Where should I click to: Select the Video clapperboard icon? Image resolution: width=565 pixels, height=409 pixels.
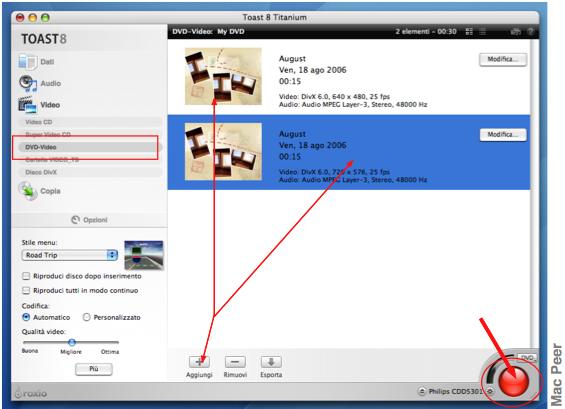click(27, 105)
